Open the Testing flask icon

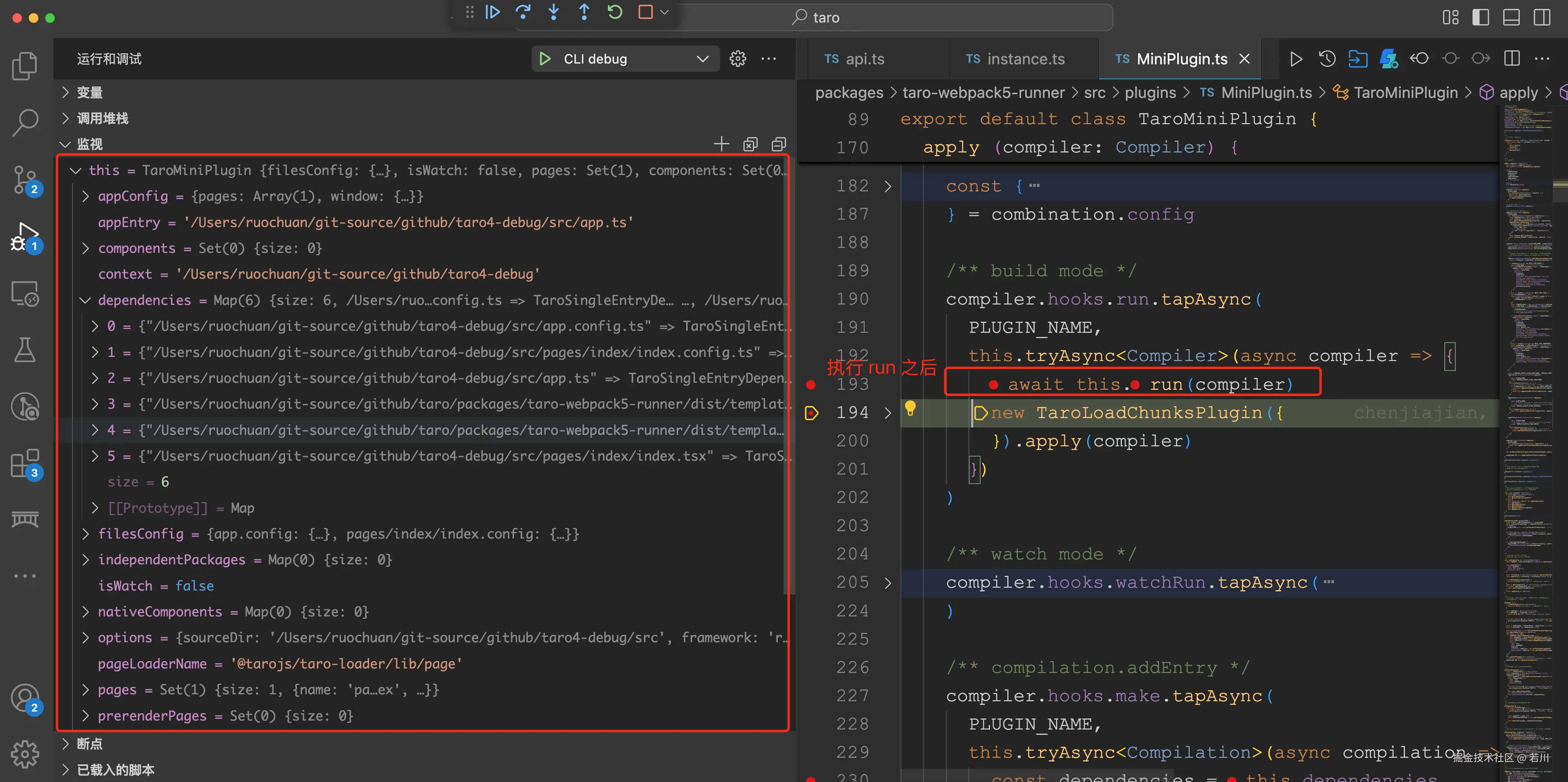click(x=25, y=350)
